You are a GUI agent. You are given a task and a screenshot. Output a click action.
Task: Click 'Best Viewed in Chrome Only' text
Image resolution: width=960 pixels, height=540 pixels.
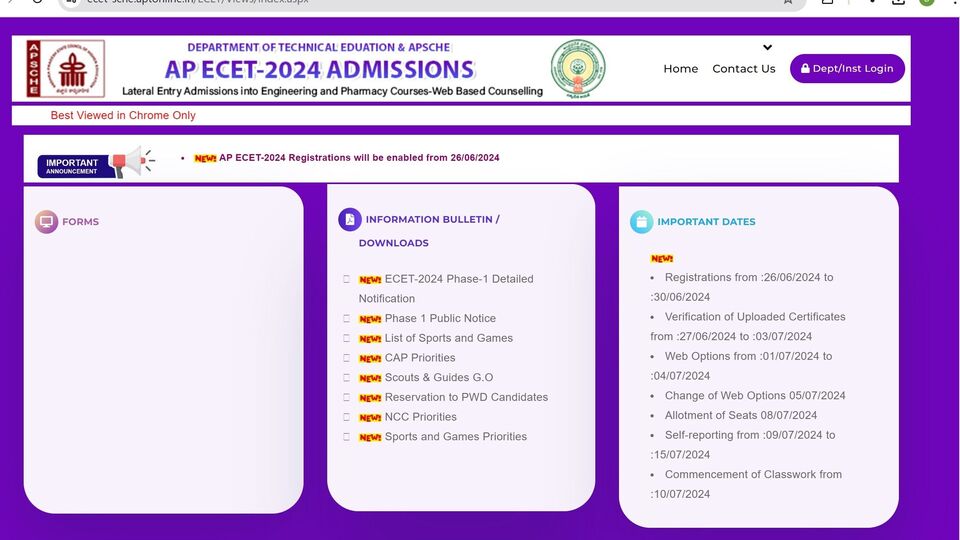tap(123, 115)
